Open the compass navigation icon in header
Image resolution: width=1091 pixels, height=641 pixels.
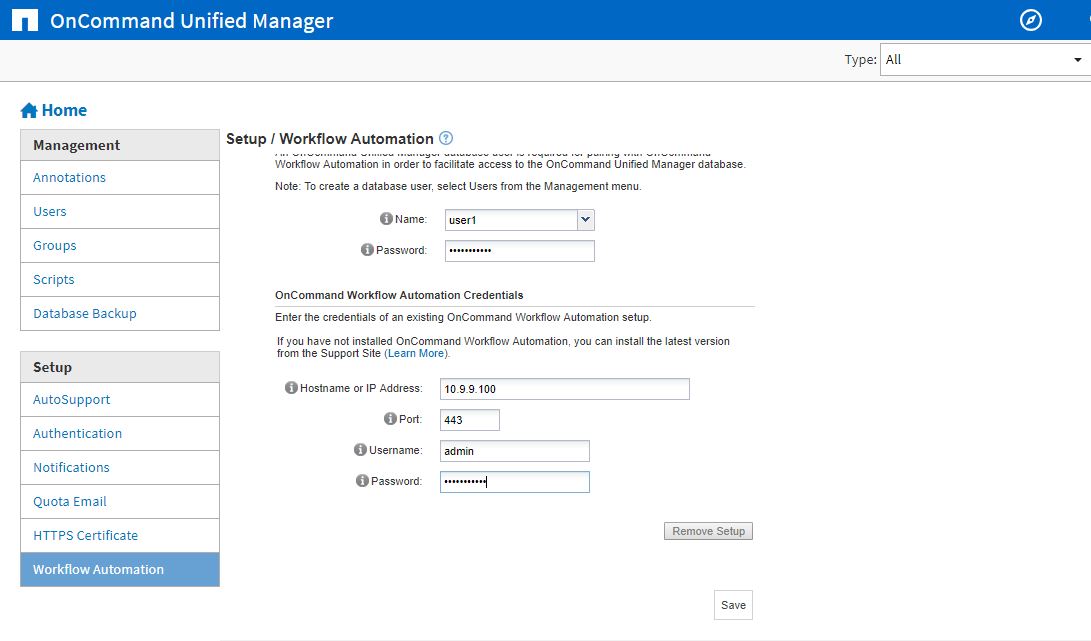pos(1030,19)
